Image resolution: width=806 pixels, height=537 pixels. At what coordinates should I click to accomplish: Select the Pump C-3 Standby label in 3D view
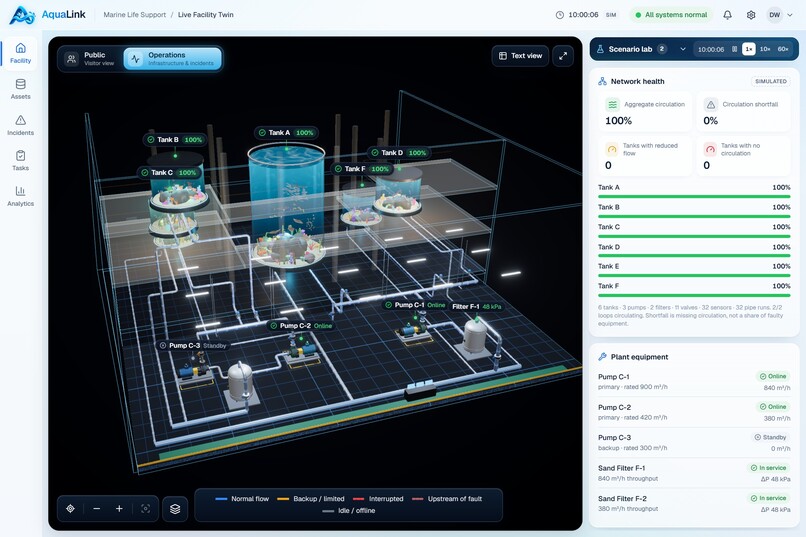click(x=193, y=346)
